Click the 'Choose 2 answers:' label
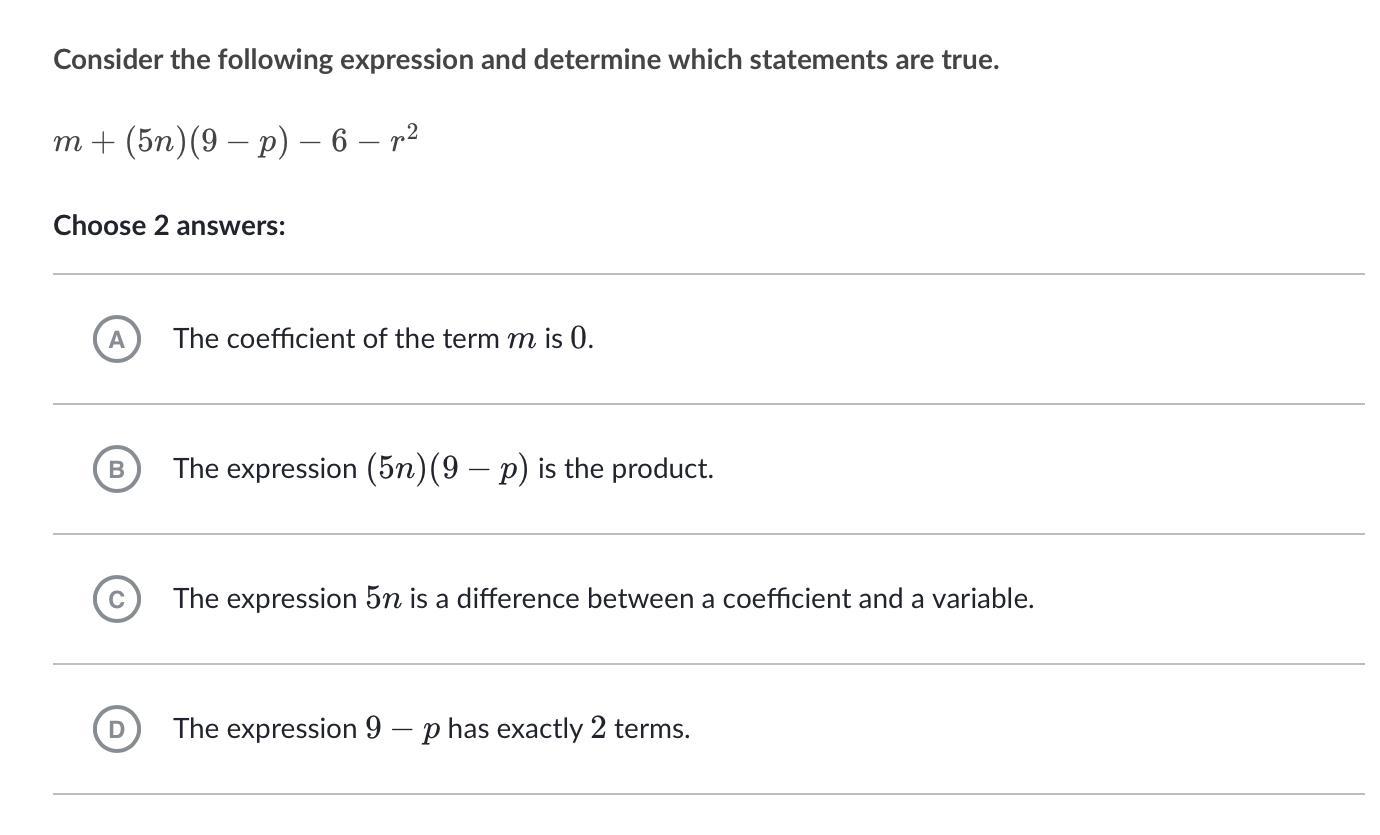 pyautogui.click(x=169, y=226)
